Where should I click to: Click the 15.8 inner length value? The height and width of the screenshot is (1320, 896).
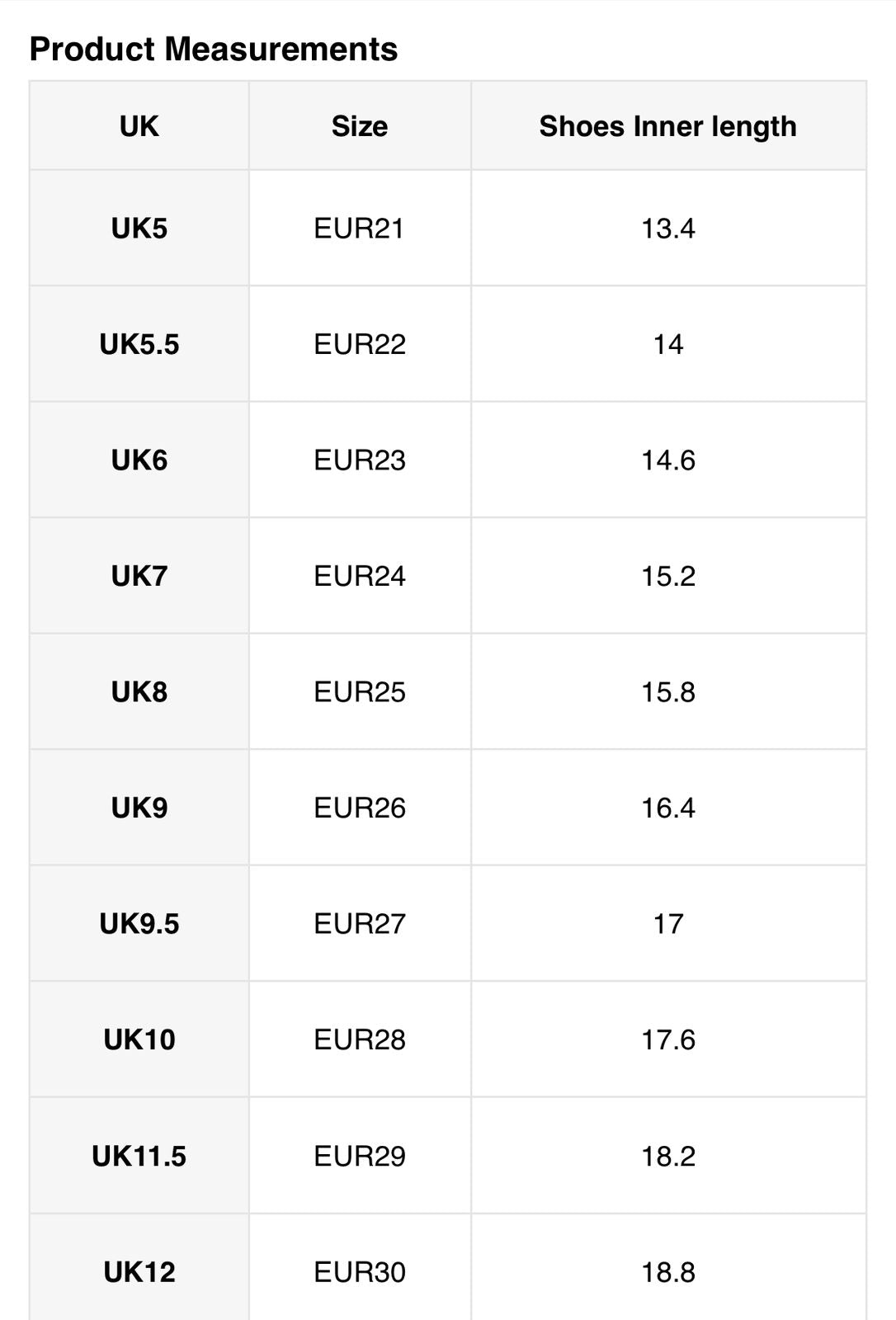668,692
